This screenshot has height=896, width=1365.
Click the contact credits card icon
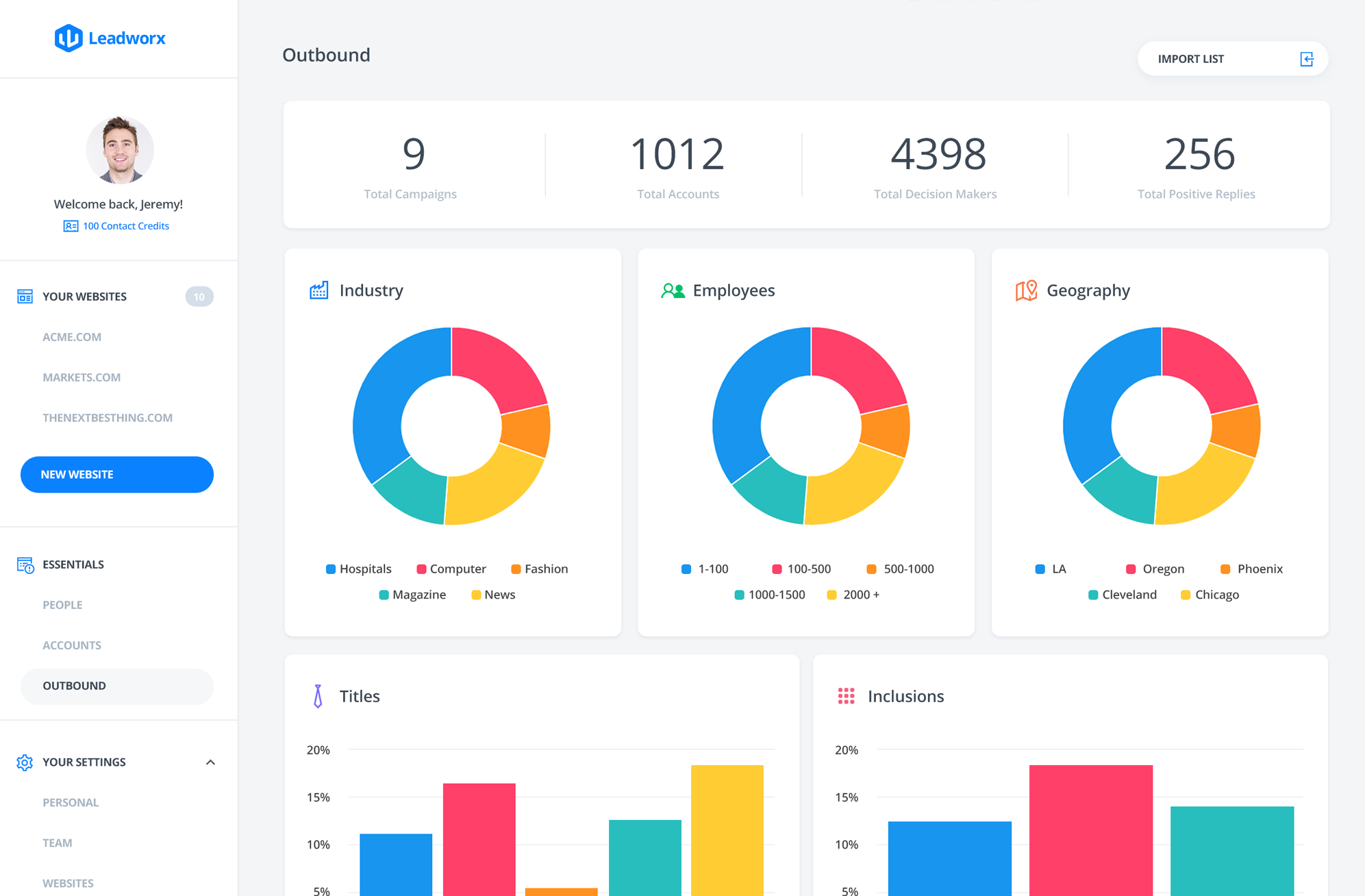(71, 226)
